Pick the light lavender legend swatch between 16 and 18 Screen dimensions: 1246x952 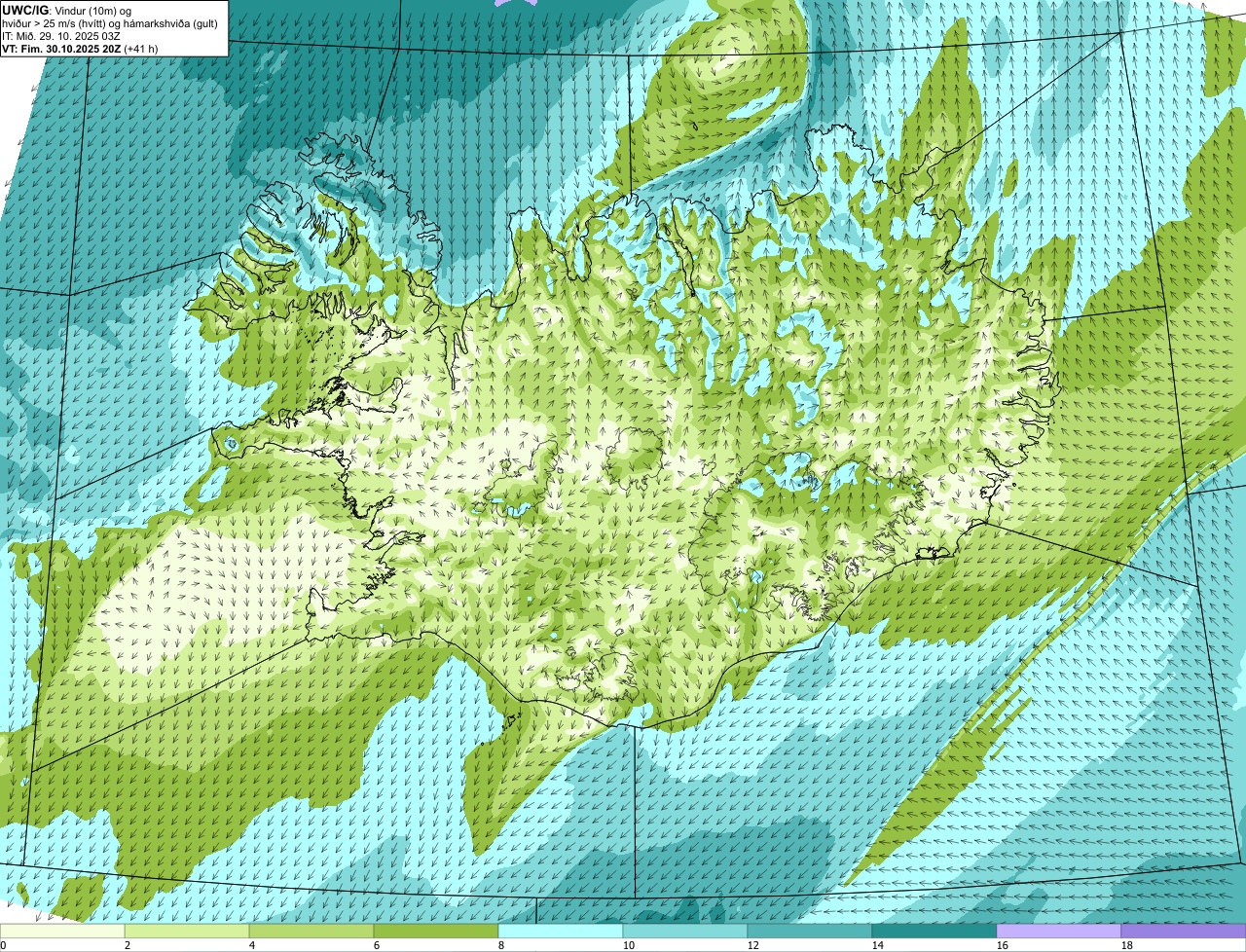1059,932
